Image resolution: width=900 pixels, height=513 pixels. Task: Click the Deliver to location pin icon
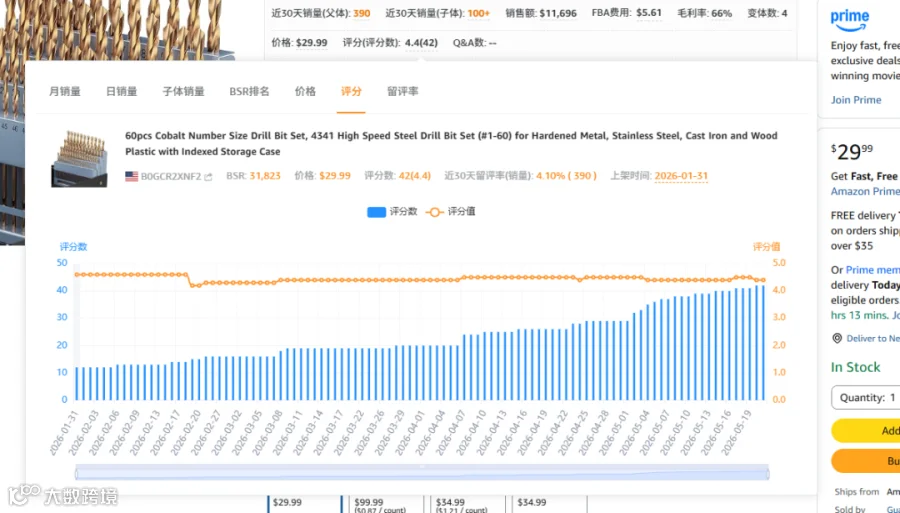tap(837, 339)
